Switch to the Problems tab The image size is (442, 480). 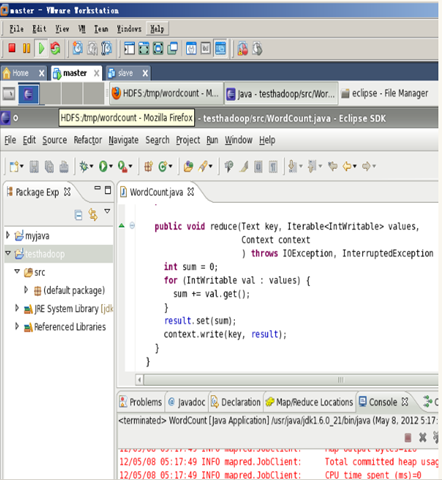[141, 402]
